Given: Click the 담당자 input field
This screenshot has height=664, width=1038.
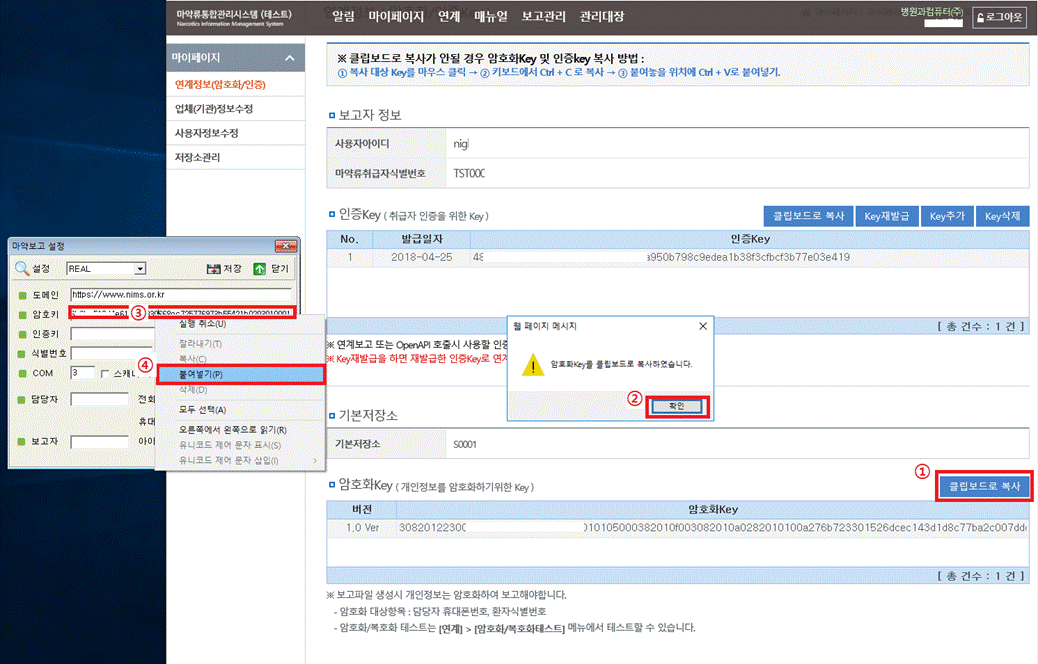Looking at the screenshot, I should point(99,399).
